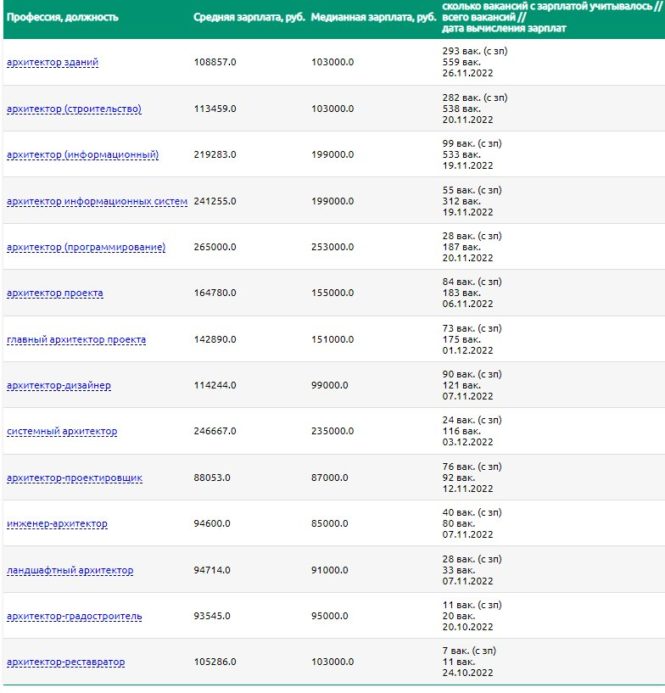665x693 pixels.
Task: Open the 'системный архитектор' link
Action: (x=62, y=431)
